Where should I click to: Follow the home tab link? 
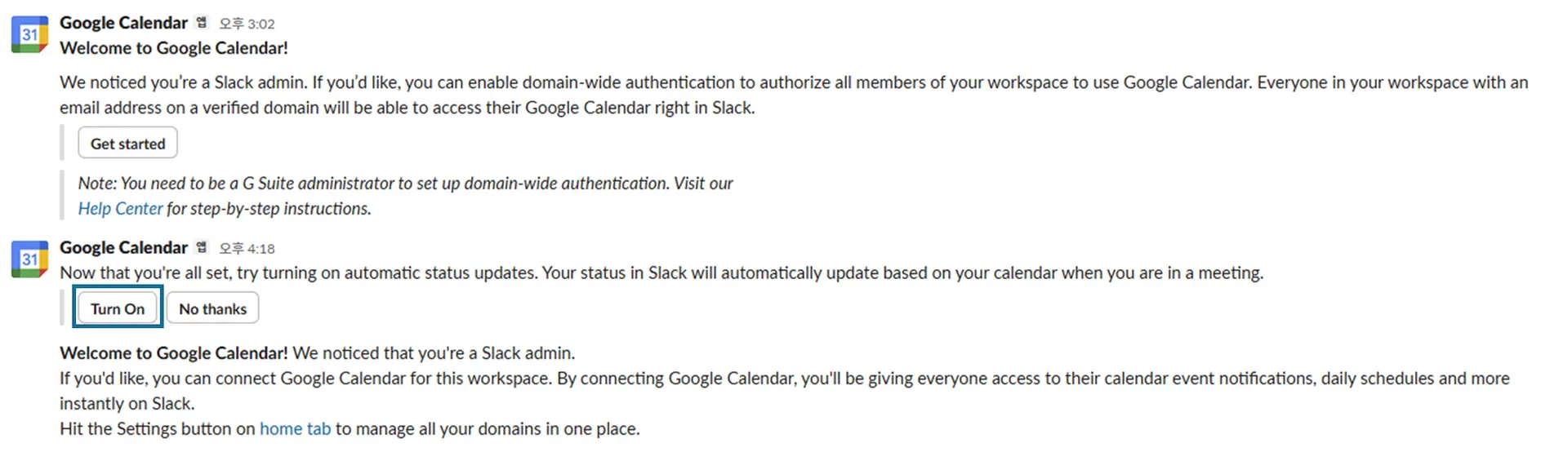(x=295, y=429)
